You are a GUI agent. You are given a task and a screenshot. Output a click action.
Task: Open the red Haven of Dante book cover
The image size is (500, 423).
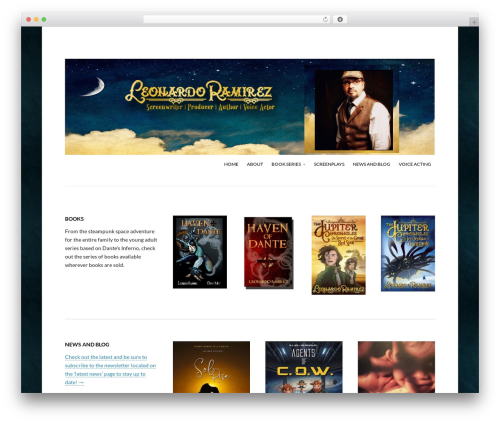tap(269, 253)
